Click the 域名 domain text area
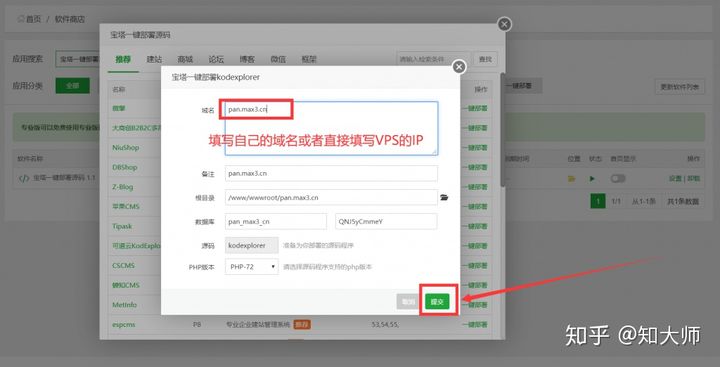 (x=331, y=129)
